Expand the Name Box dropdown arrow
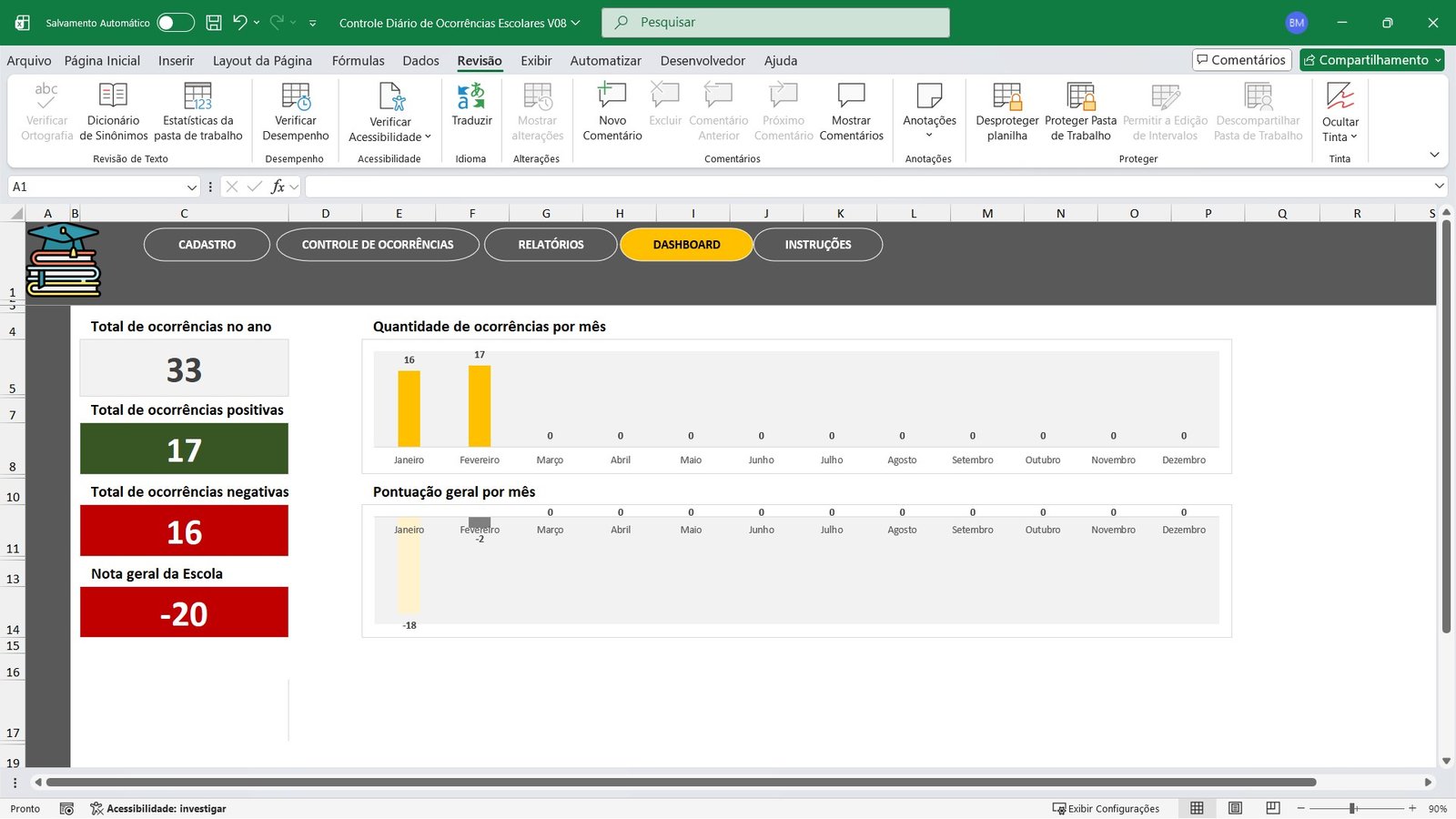The height and width of the screenshot is (819, 1456). coord(192,187)
